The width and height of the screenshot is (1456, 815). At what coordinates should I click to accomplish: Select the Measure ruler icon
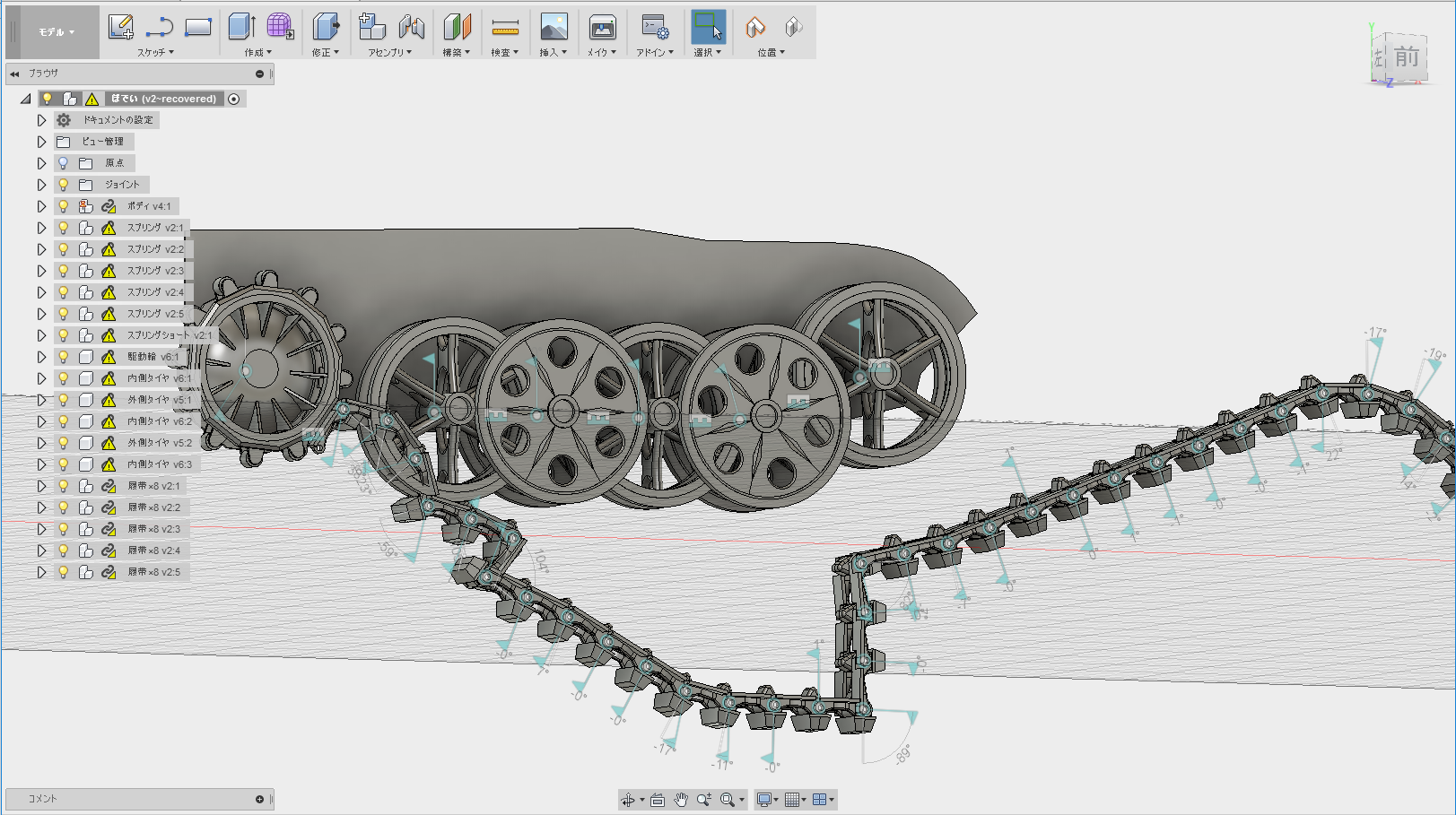(x=505, y=28)
